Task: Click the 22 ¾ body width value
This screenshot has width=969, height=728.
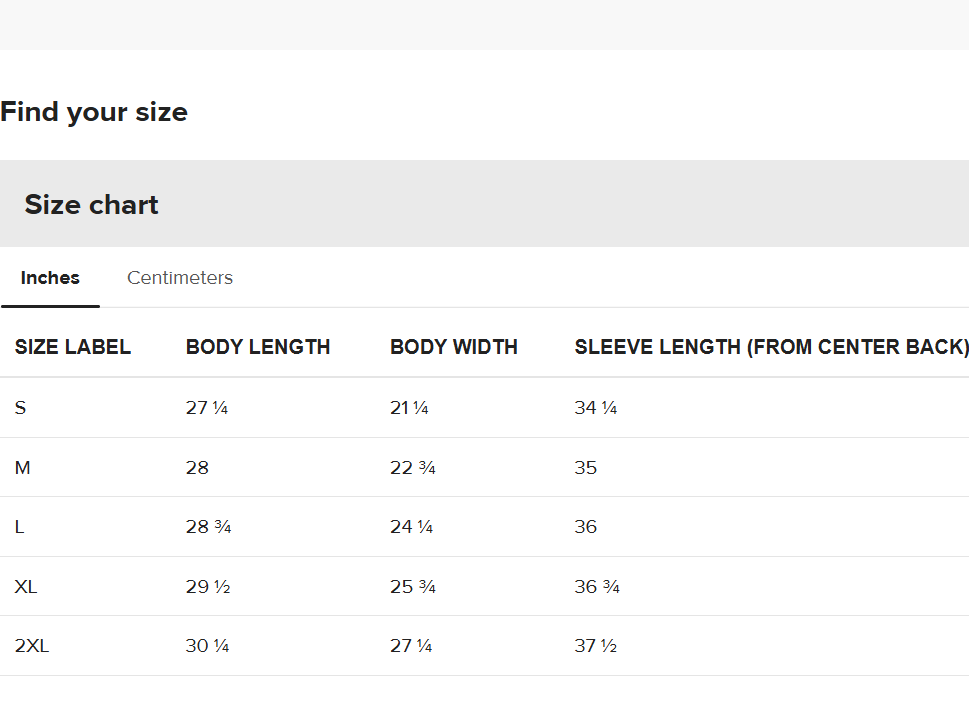Action: (413, 468)
